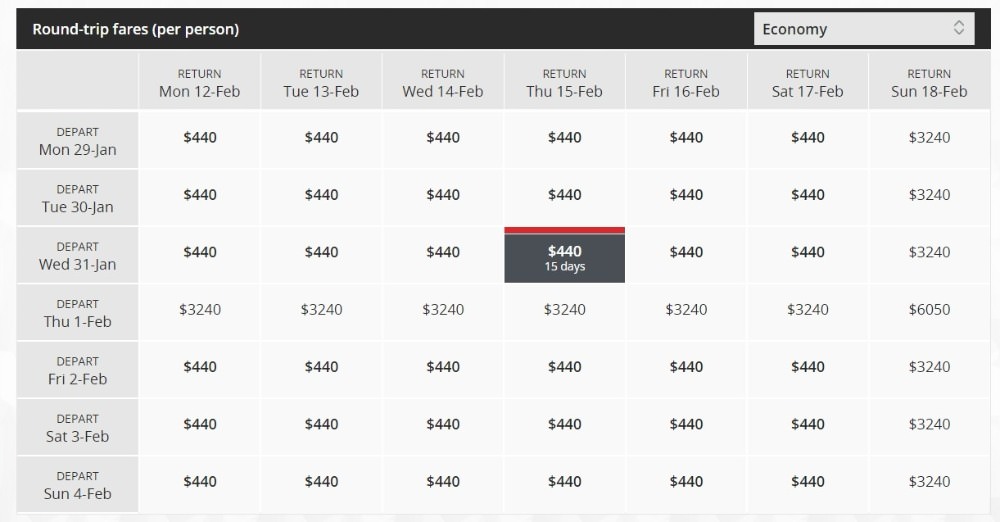Choose $3240 fare departing 1-Feb returning 15-Feb
The height and width of the screenshot is (522, 1000).
(x=564, y=310)
